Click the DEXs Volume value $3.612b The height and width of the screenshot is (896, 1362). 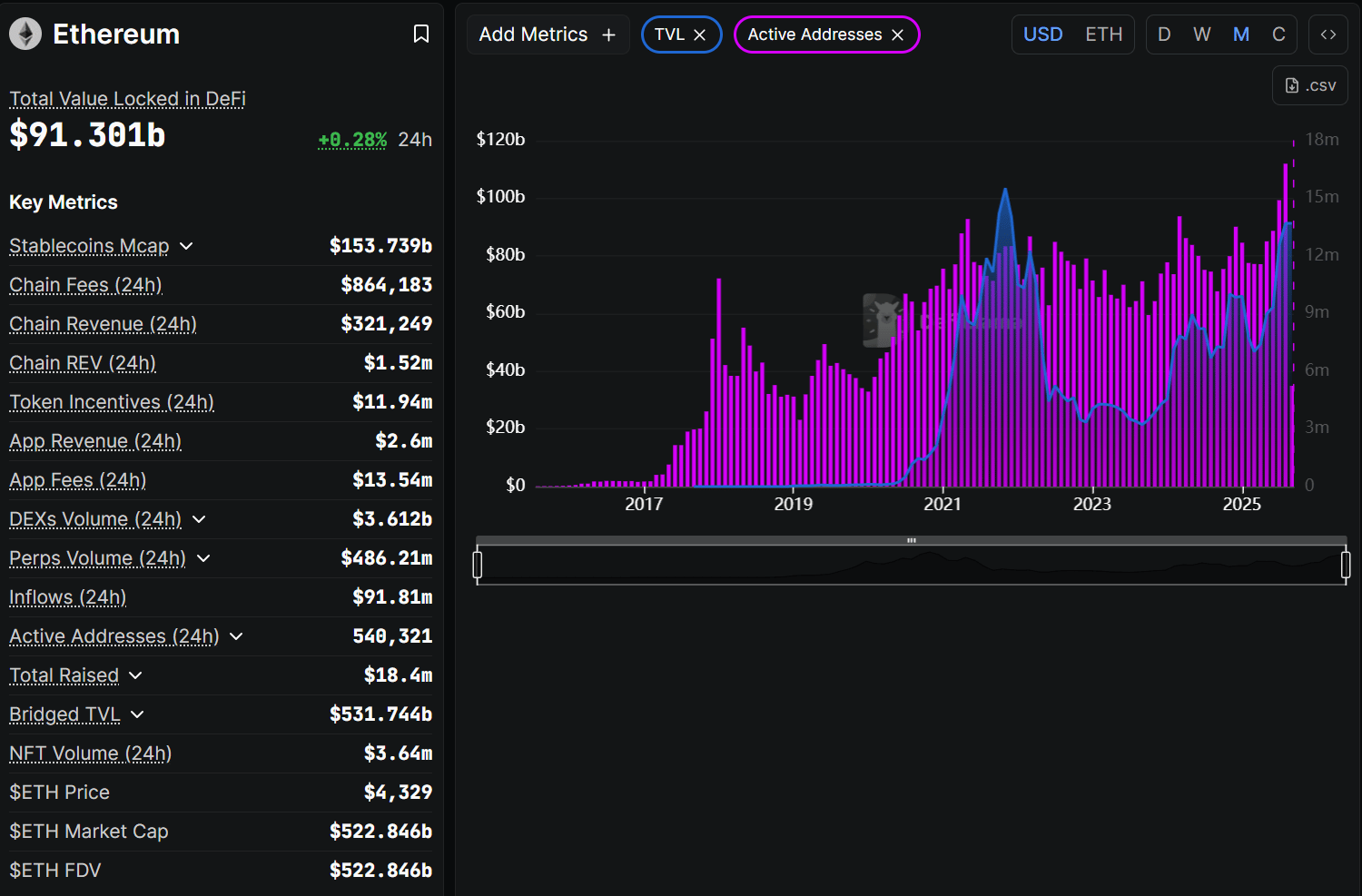click(x=392, y=519)
